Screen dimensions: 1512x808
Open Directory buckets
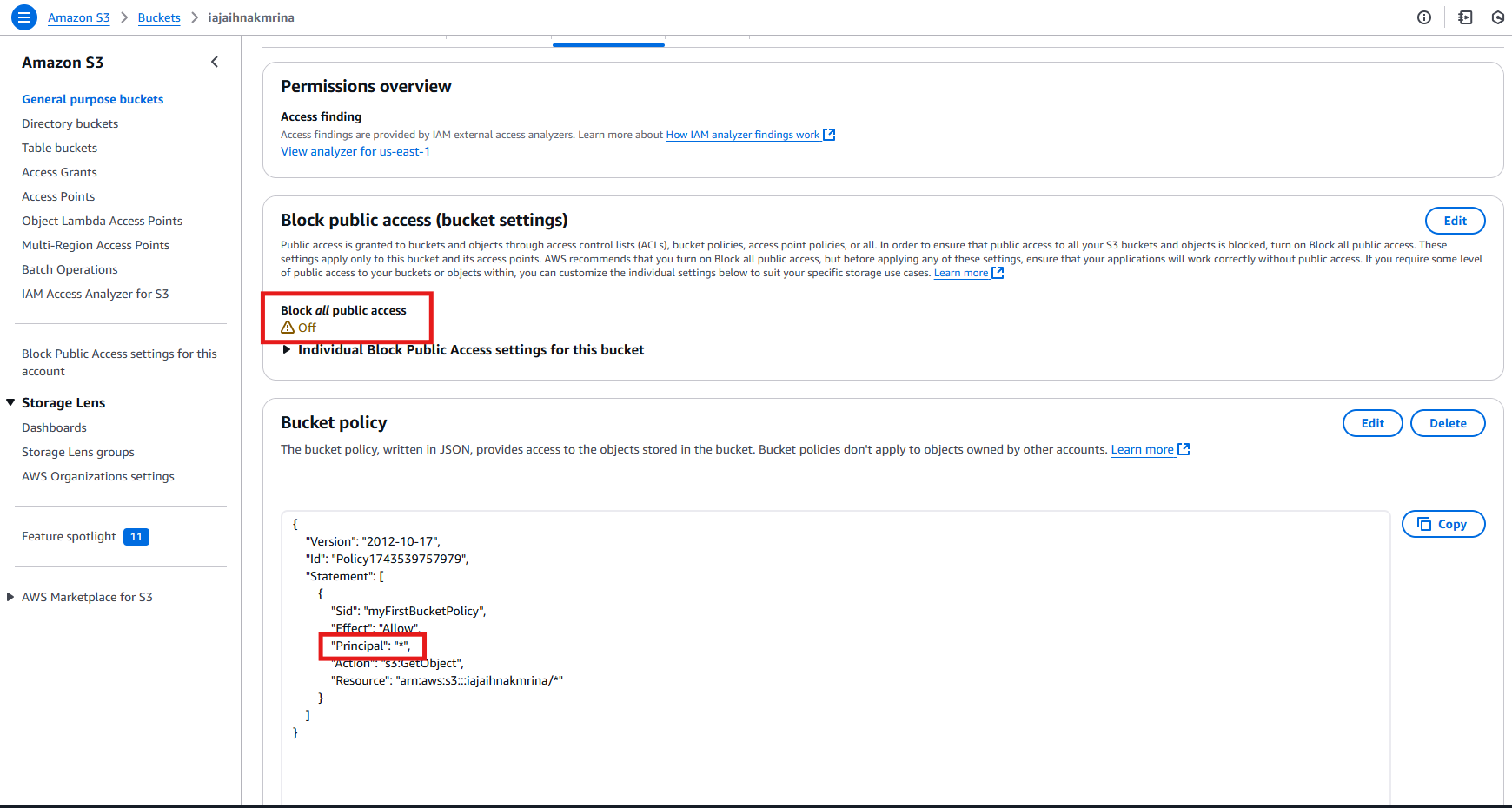click(70, 123)
